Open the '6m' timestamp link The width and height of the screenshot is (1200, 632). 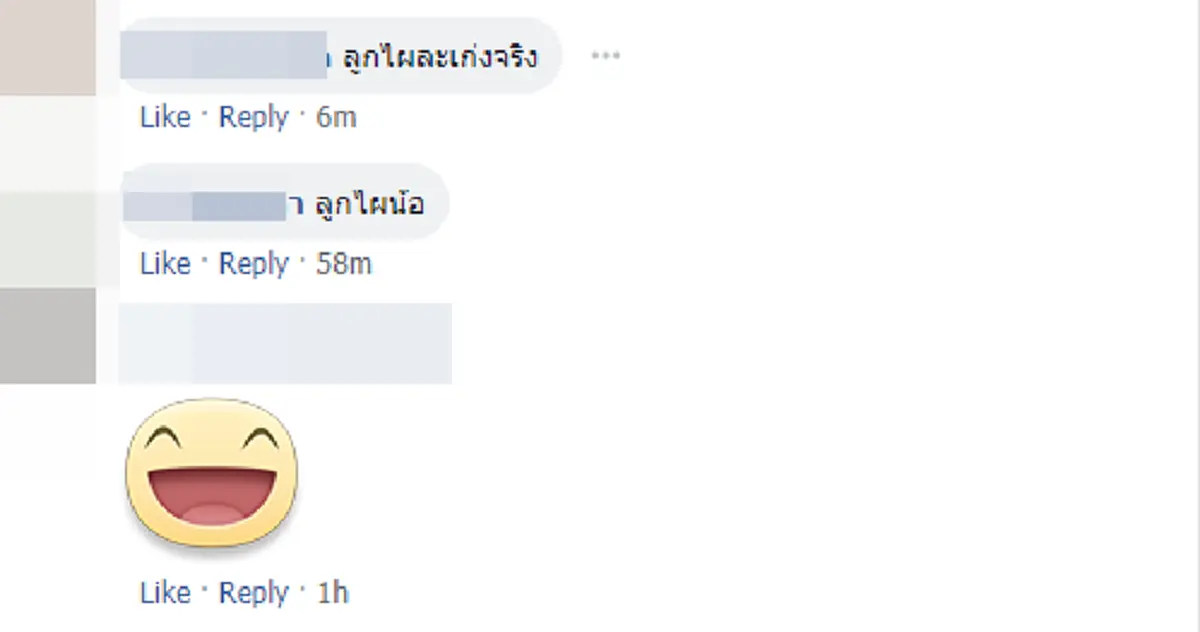tap(338, 117)
